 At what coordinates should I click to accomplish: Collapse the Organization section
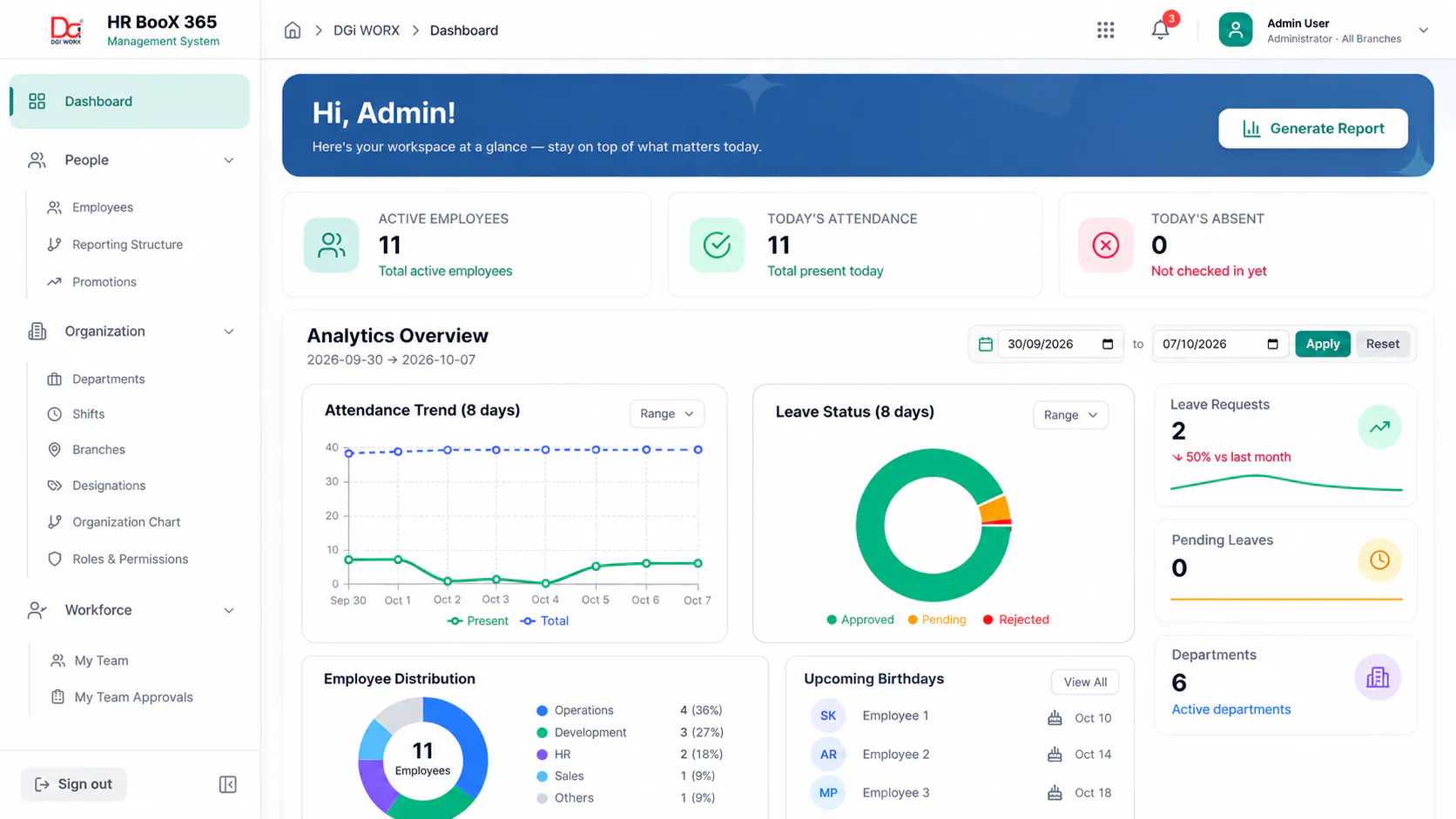[228, 332]
